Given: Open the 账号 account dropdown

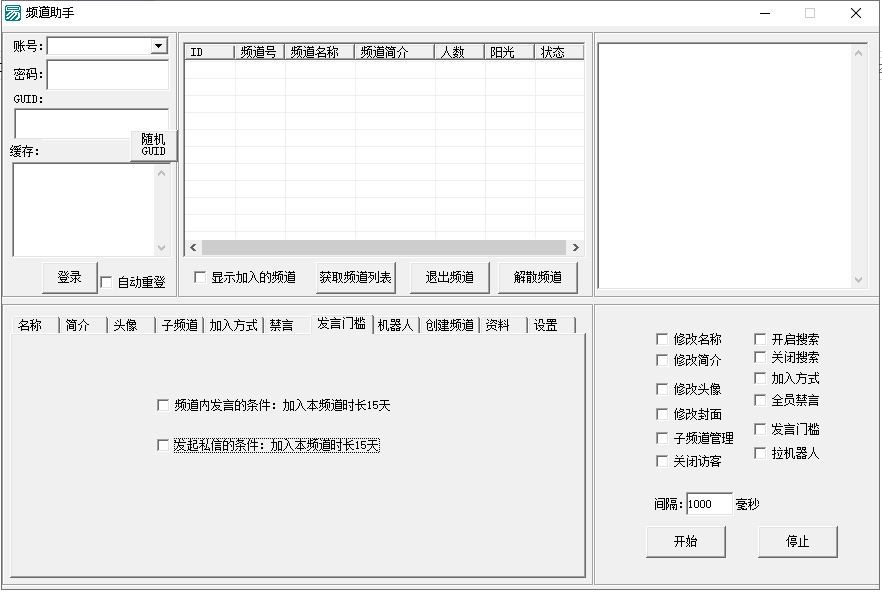Looking at the screenshot, I should [x=158, y=46].
